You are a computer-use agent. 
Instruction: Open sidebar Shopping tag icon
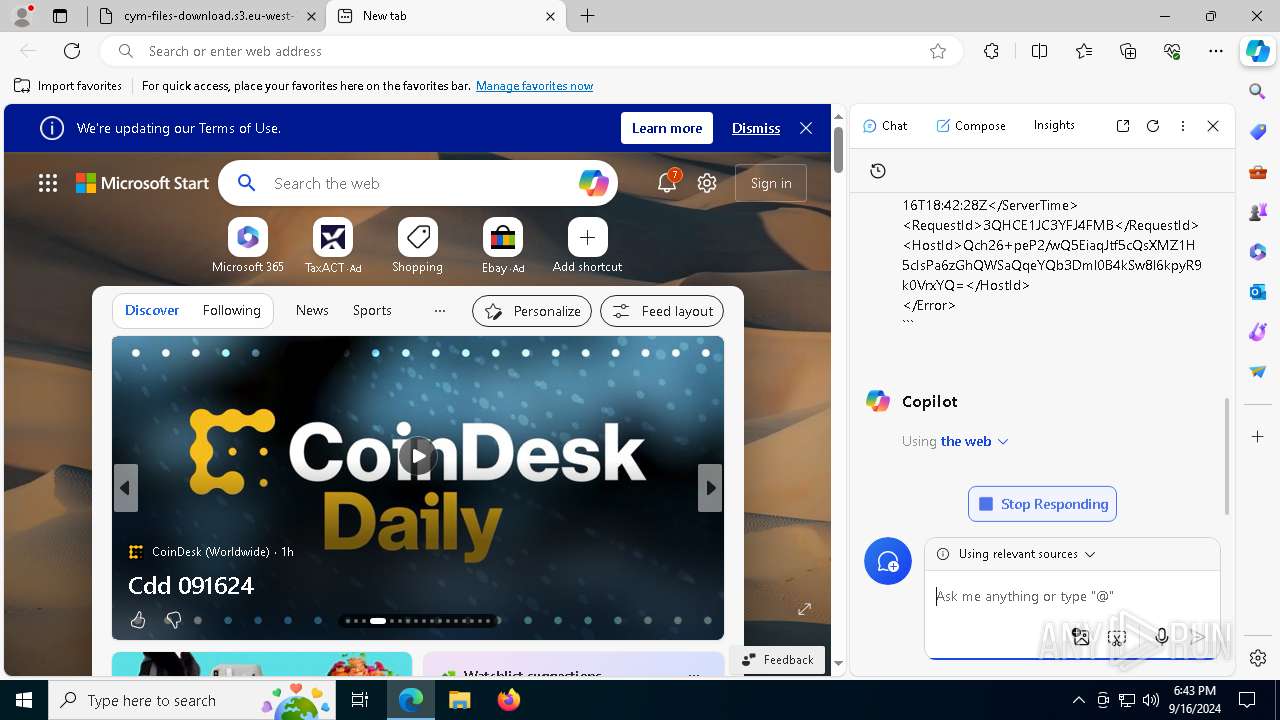pos(1258,132)
